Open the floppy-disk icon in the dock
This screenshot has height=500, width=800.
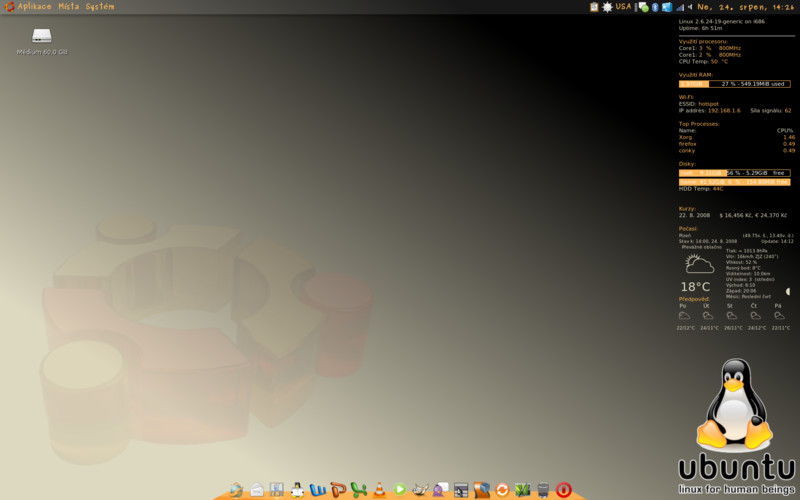[x=277, y=490]
